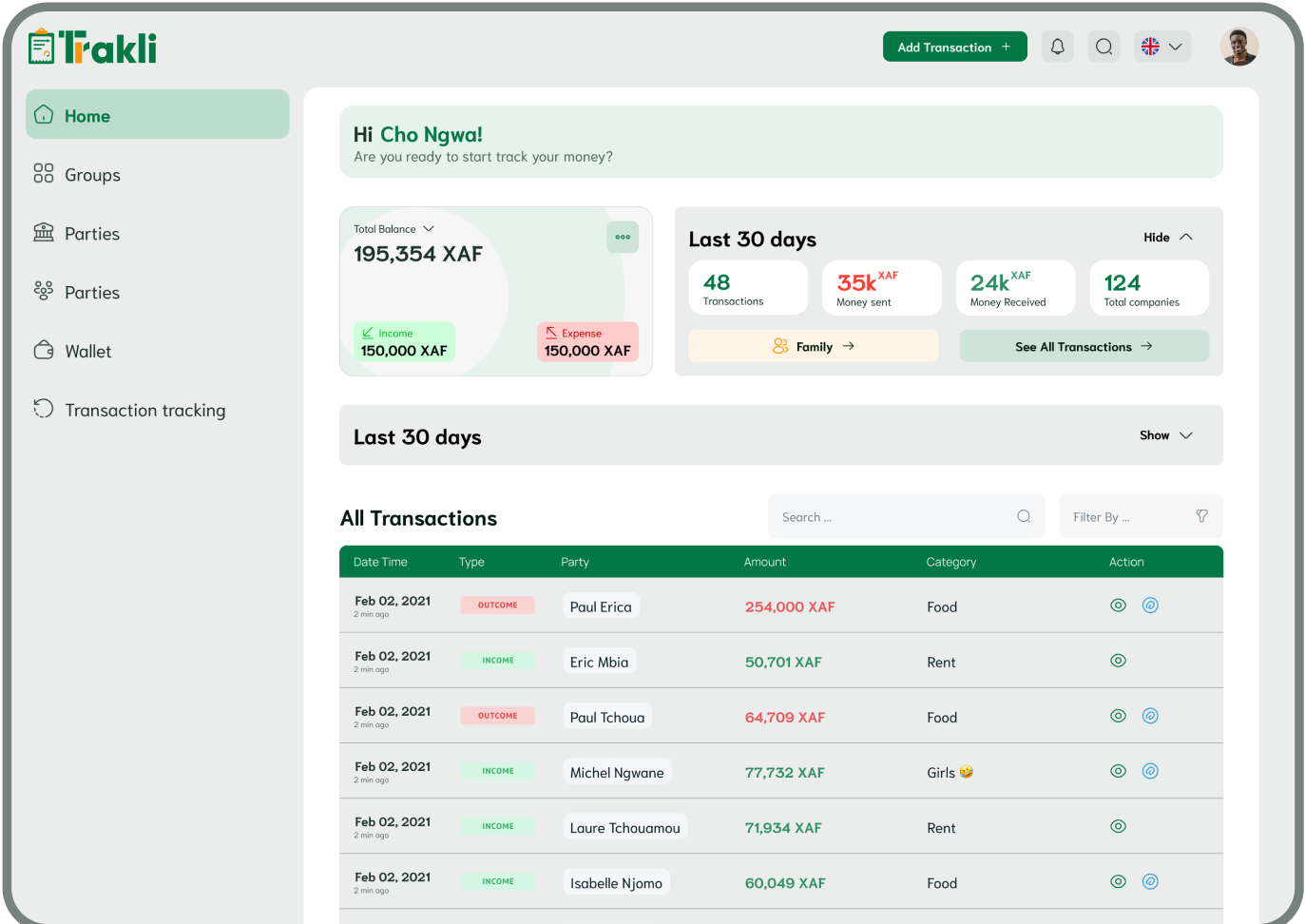Viewport: 1305px width, 924px height.
Task: Click the edit icon for Paul Erica
Action: click(x=1150, y=606)
